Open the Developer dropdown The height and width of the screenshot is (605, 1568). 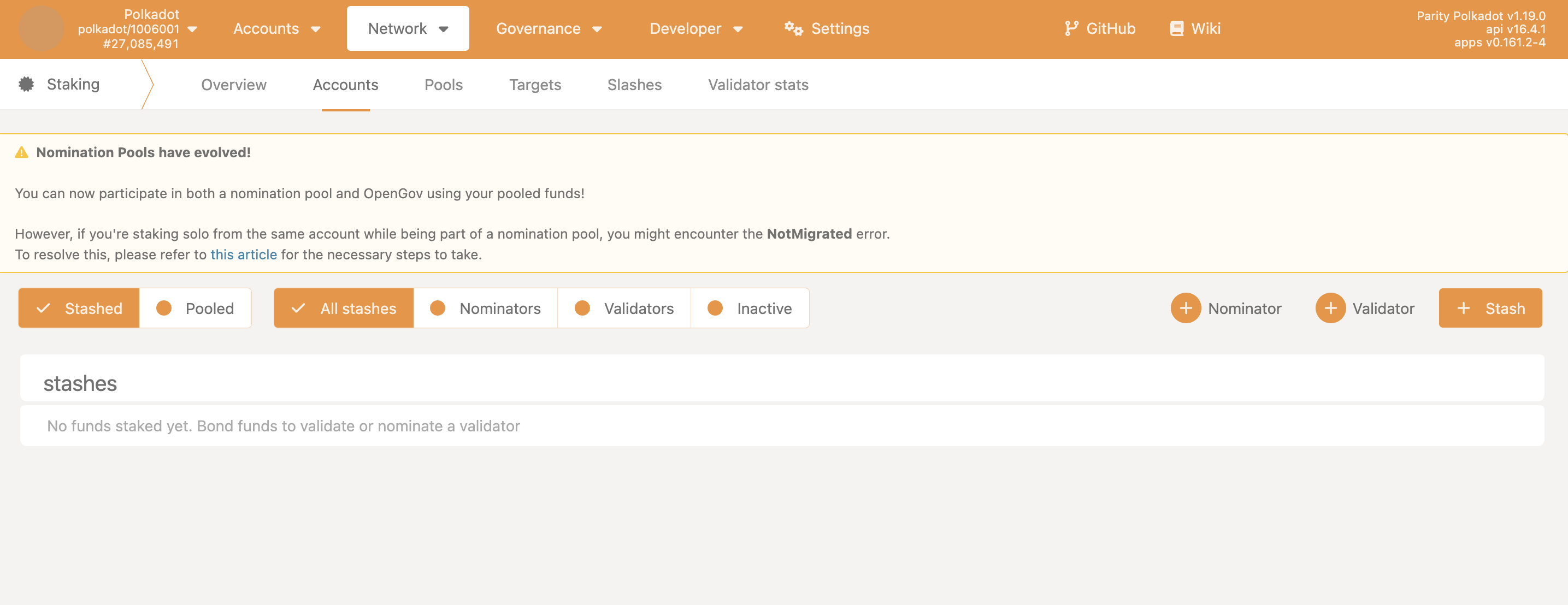695,28
